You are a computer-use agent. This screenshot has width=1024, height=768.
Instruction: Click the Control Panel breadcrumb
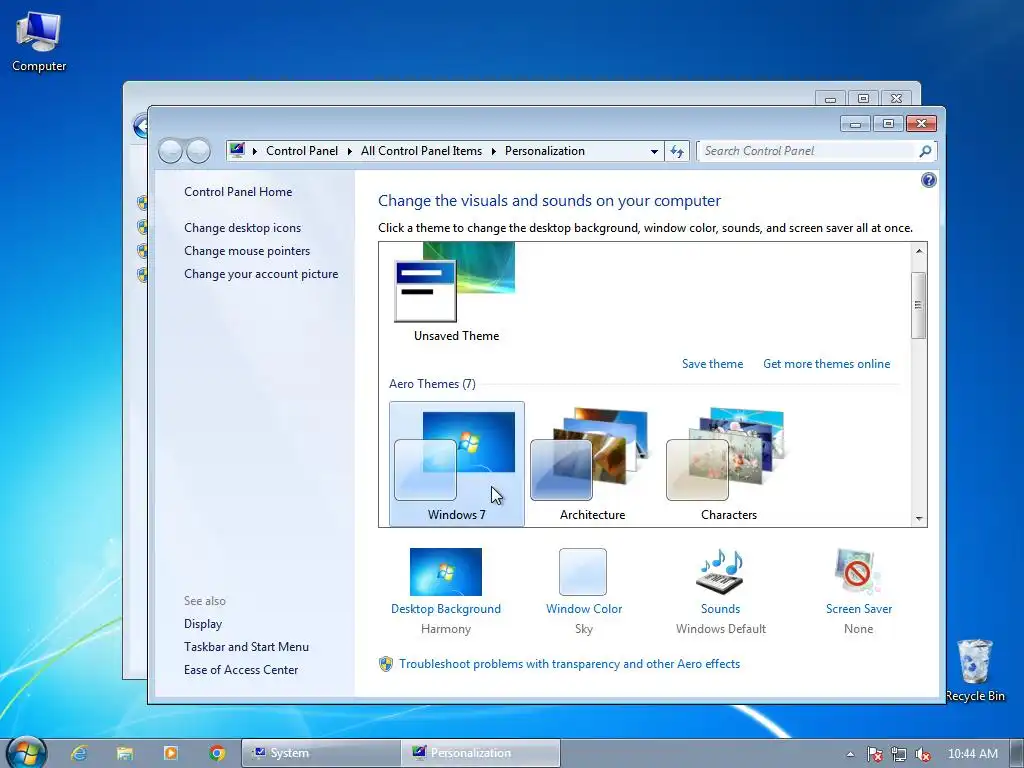tap(302, 151)
